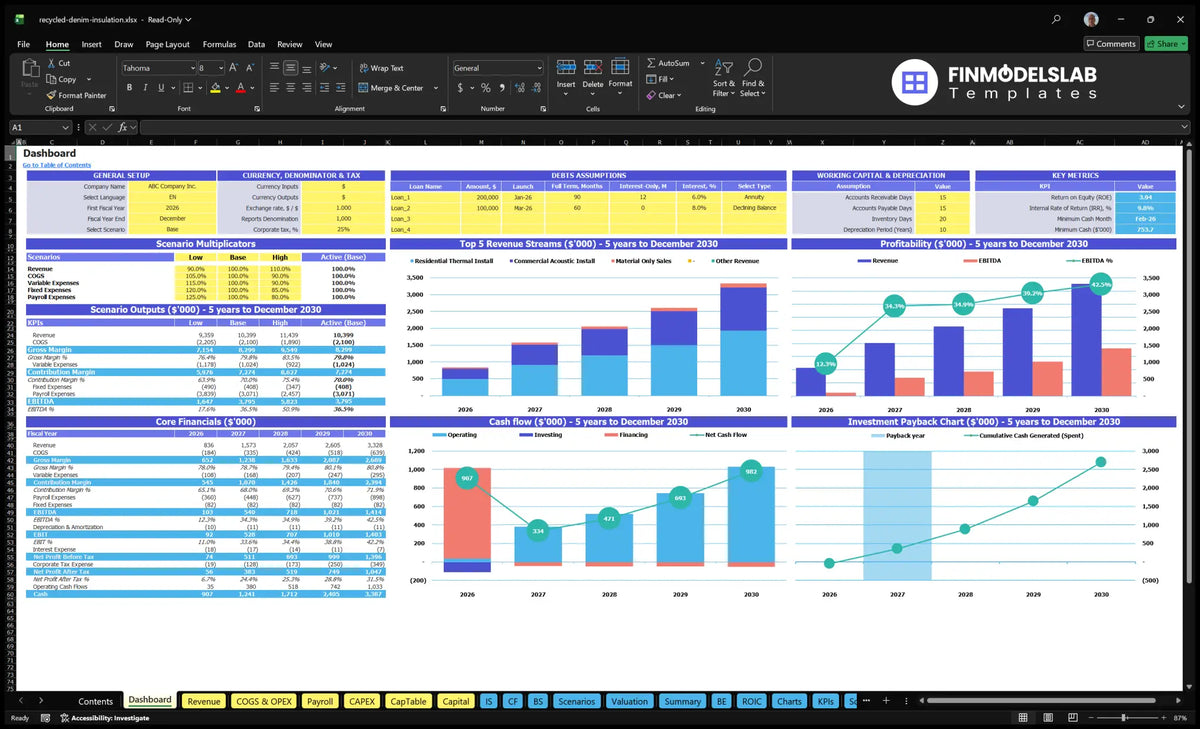The width and height of the screenshot is (1200, 729).
Task: Open the Valuation sheet tab
Action: click(629, 701)
